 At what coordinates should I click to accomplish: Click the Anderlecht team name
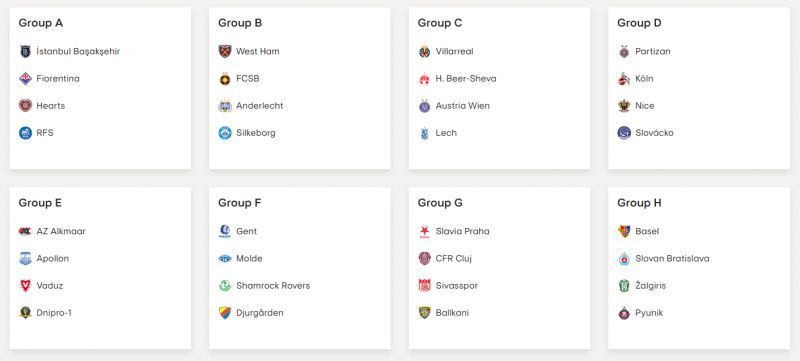point(260,106)
